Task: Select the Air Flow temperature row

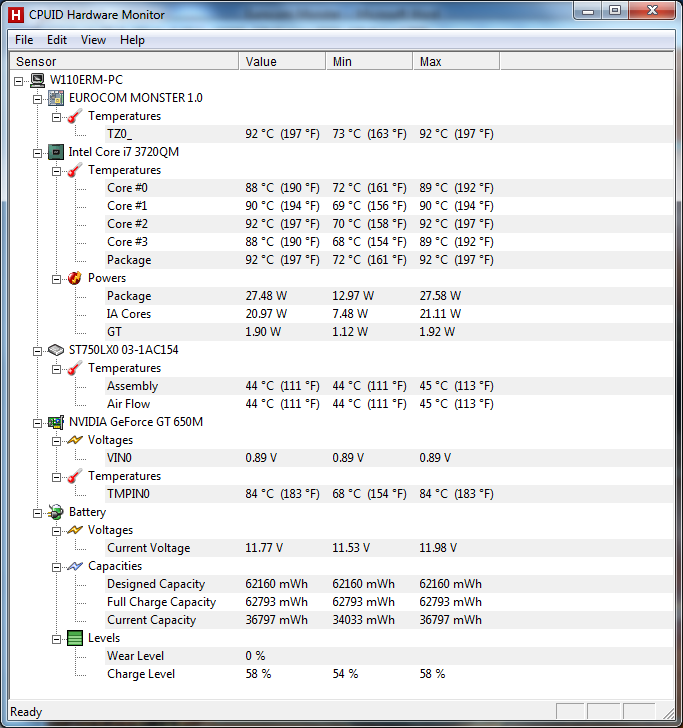Action: (x=389, y=404)
